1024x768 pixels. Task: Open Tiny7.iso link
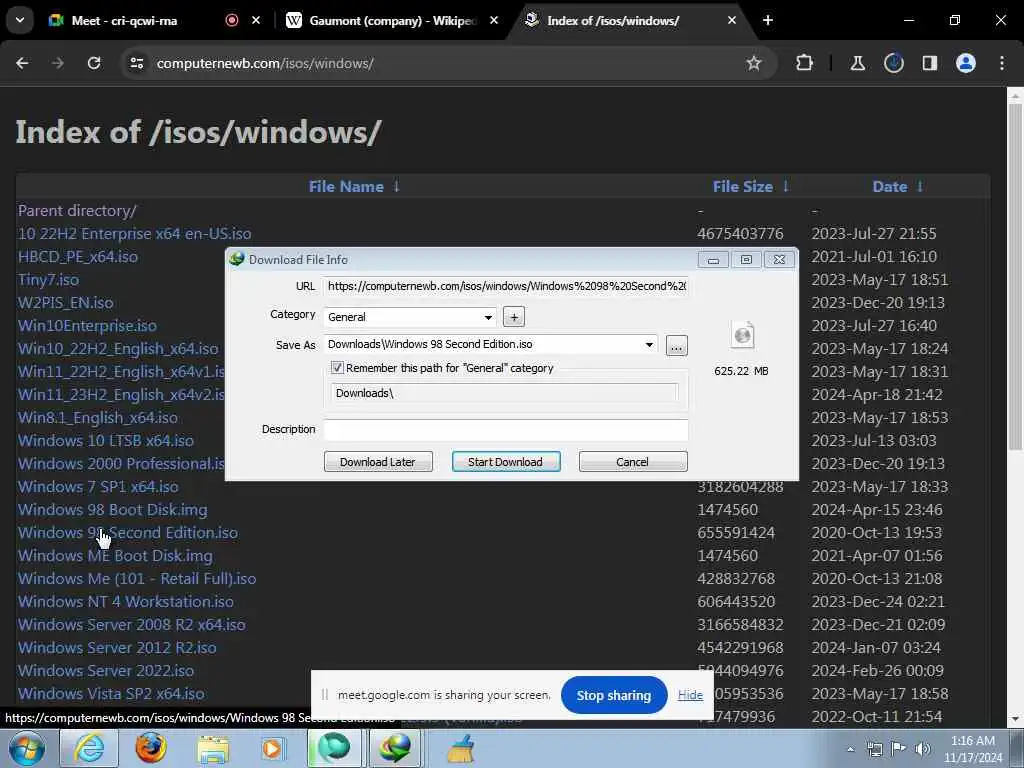[x=48, y=280]
